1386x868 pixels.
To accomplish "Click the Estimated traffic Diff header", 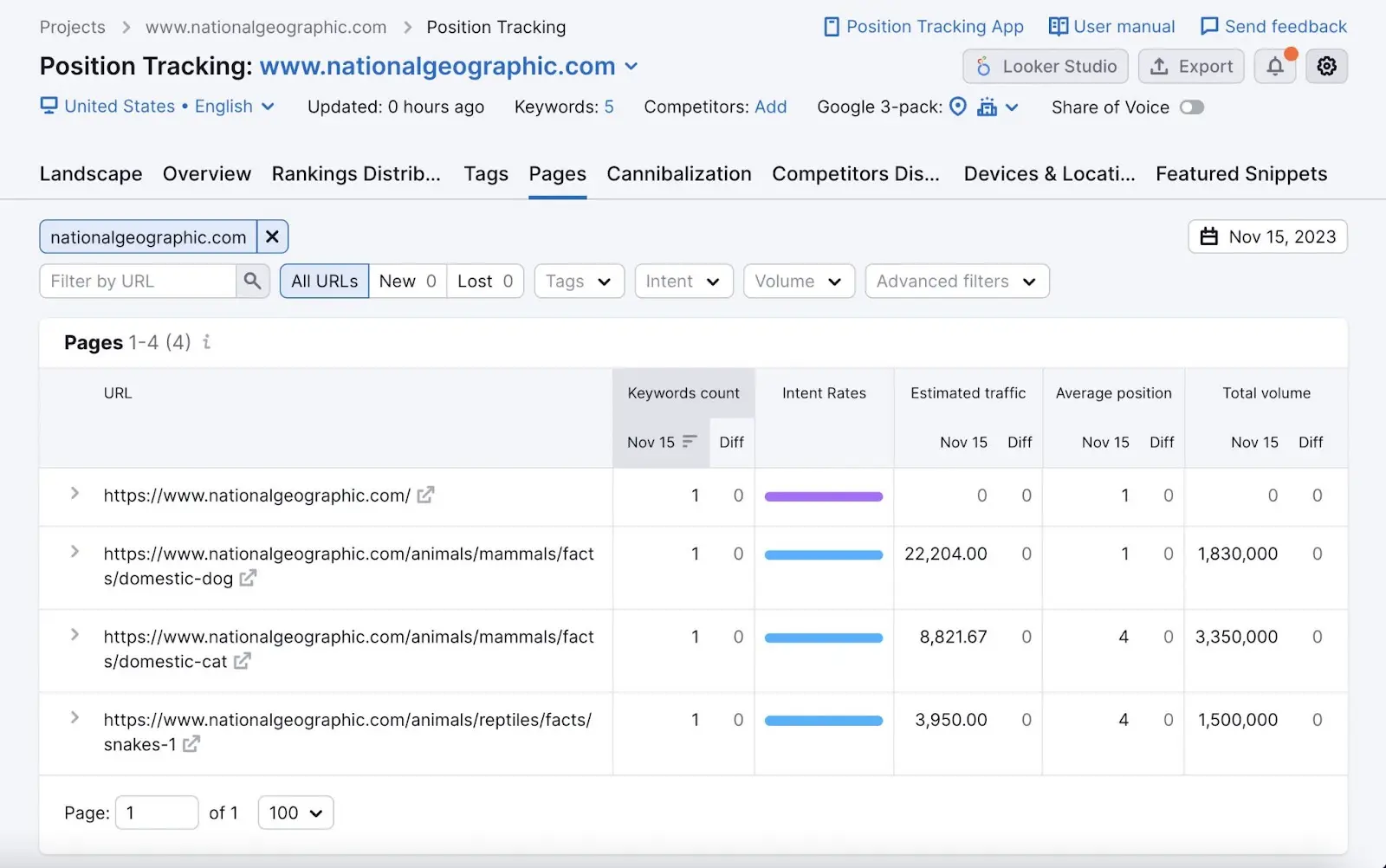I will [x=1020, y=442].
